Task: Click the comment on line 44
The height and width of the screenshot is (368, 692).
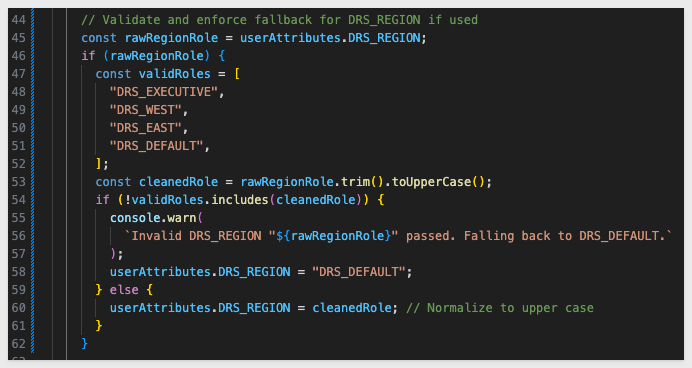Action: 279,20
